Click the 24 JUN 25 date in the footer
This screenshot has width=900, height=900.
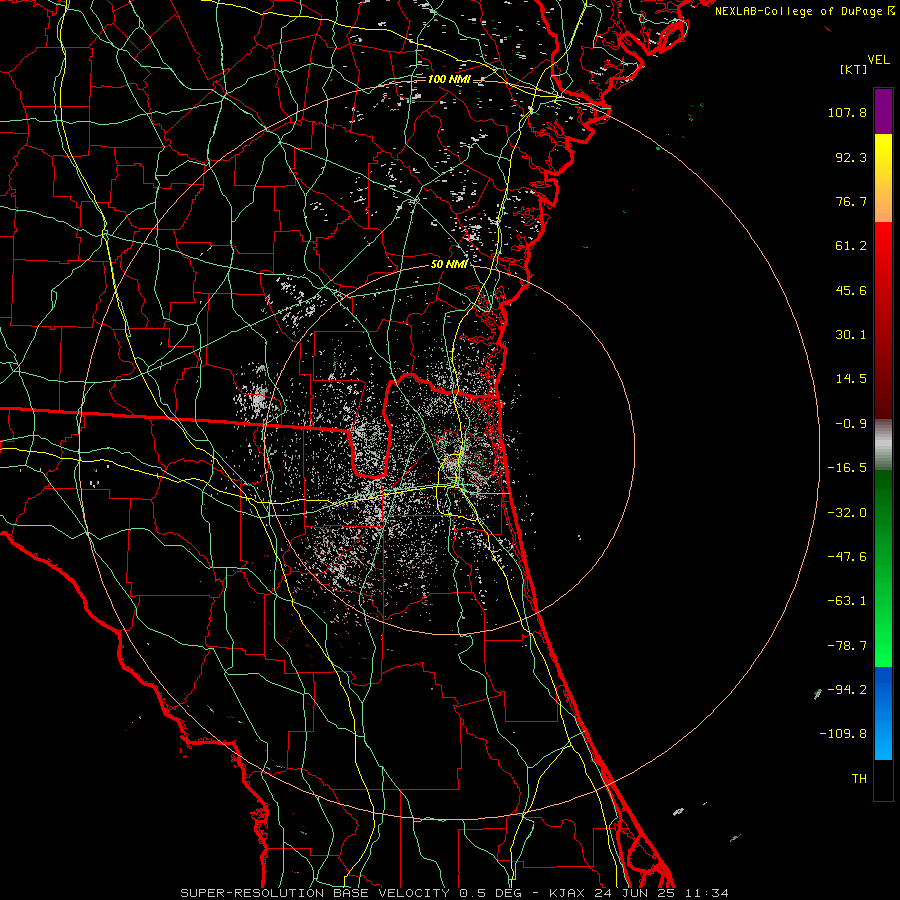point(637,893)
